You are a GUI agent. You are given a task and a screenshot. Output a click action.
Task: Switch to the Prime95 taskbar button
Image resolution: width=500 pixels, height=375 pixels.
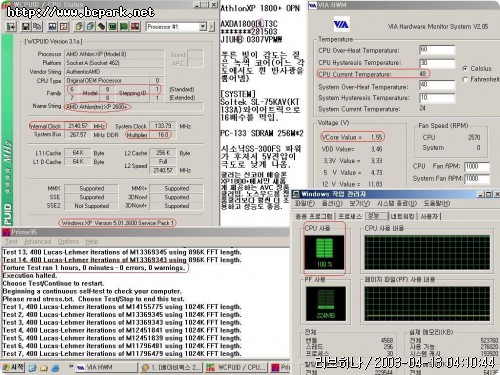click(x=280, y=368)
